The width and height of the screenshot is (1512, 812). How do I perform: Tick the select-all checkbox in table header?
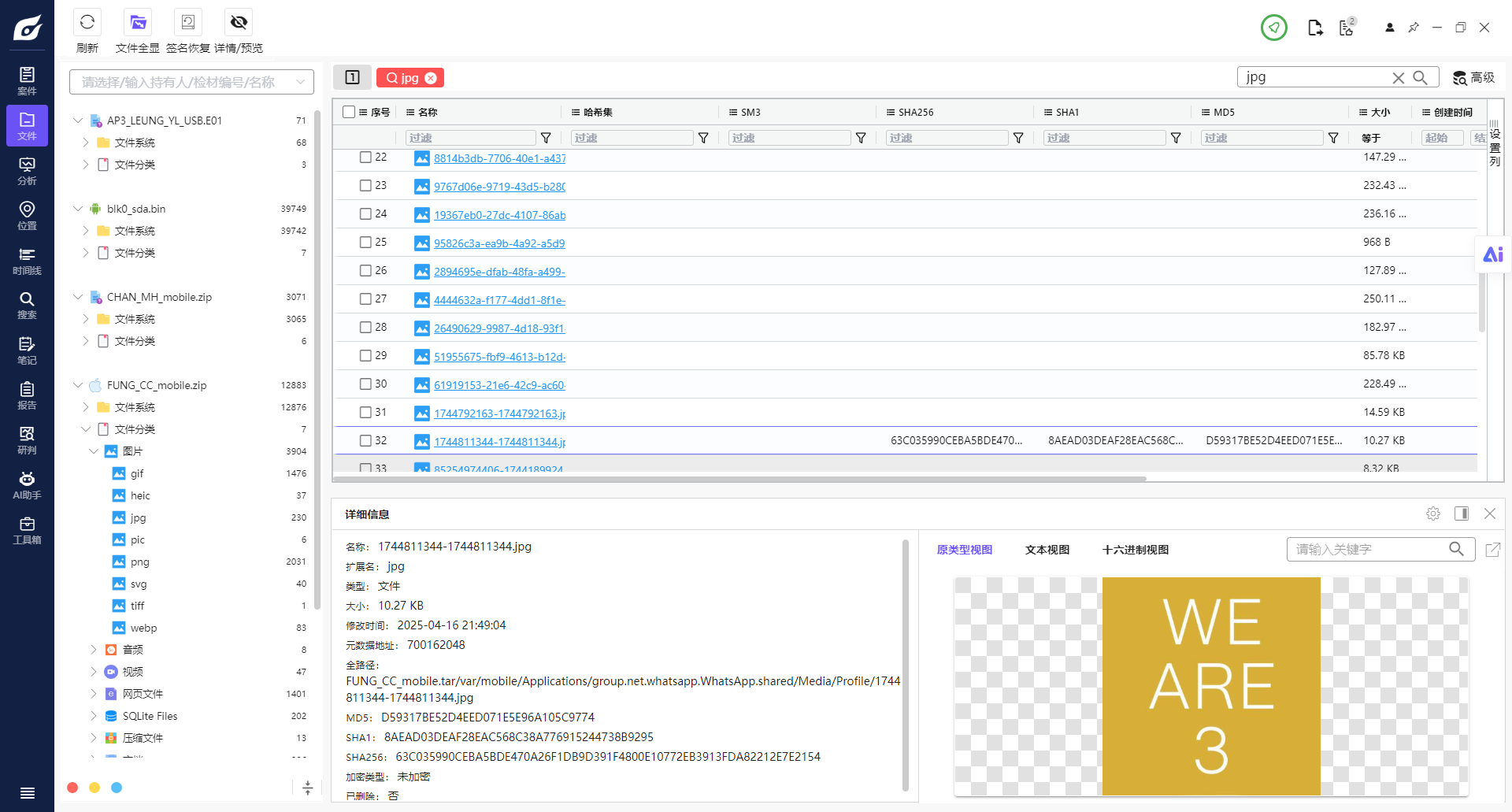coord(349,112)
